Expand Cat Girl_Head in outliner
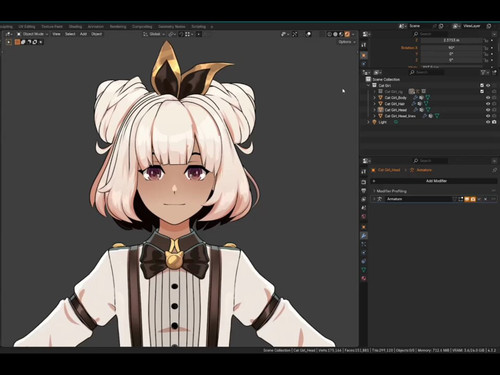The image size is (500, 375). (375, 110)
